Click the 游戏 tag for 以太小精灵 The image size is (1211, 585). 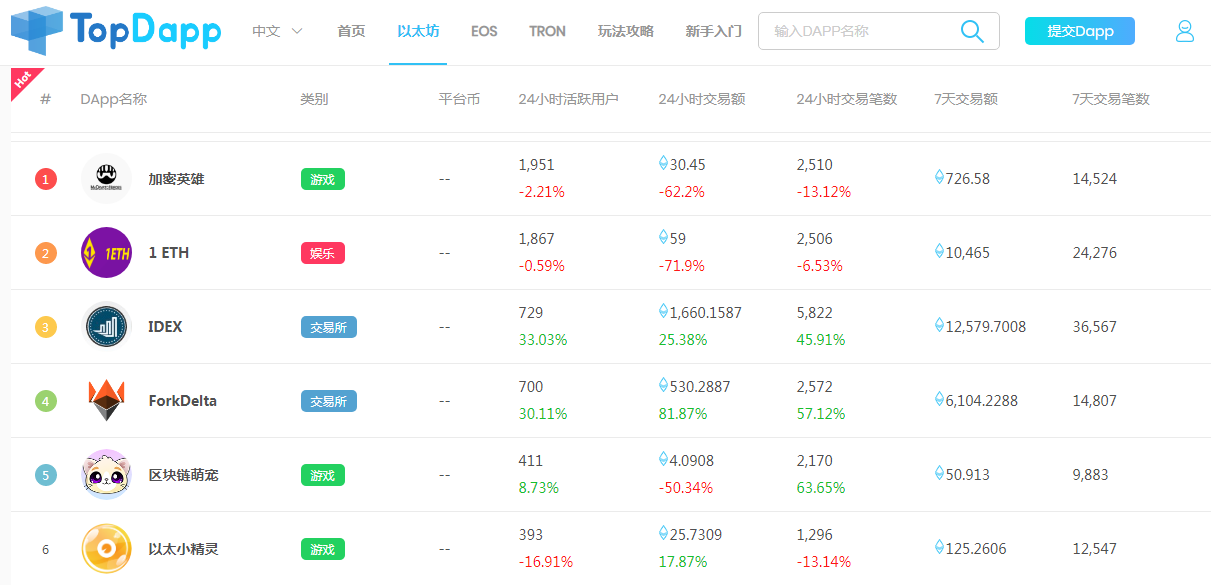[322, 549]
